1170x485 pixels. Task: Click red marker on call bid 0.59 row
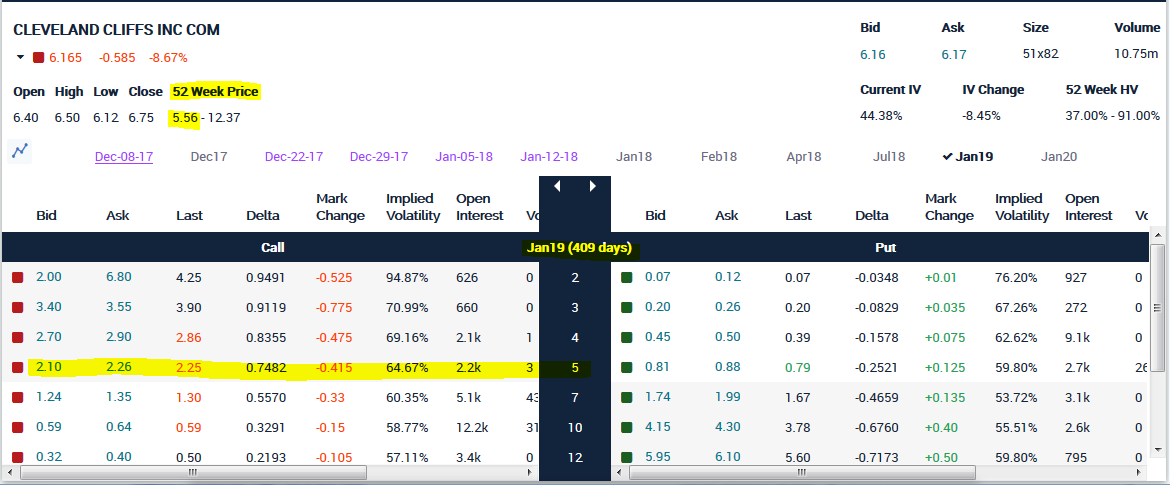(18, 428)
